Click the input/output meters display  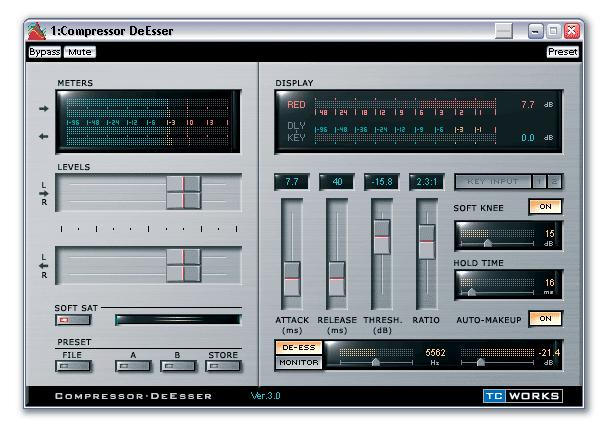coord(148,122)
